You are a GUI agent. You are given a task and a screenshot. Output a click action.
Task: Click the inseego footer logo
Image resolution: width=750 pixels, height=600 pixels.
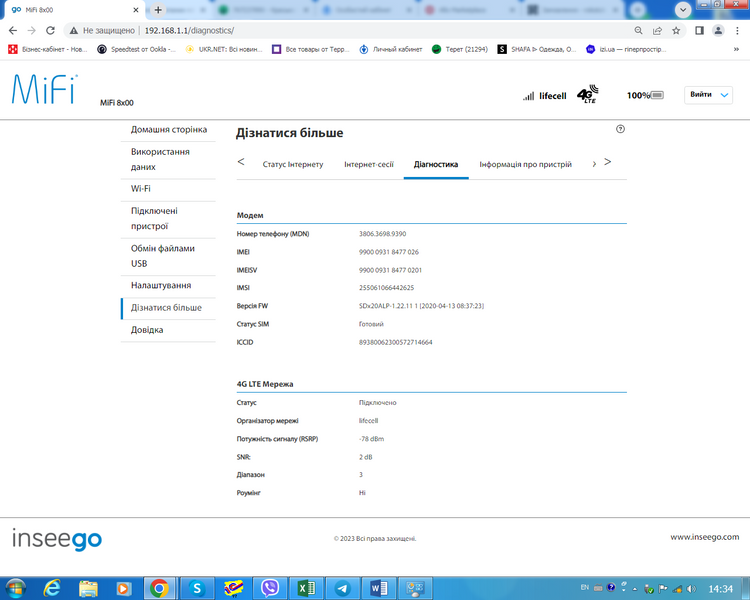(57, 539)
